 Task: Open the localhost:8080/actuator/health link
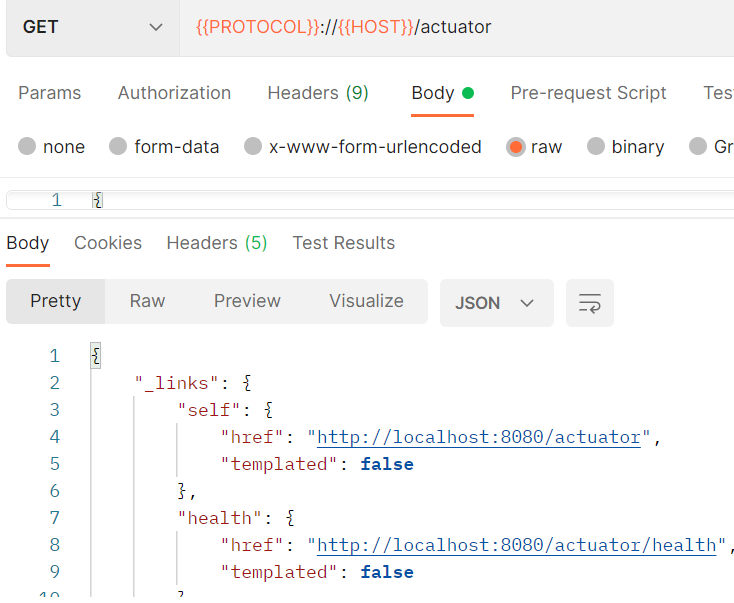pyautogui.click(x=516, y=545)
